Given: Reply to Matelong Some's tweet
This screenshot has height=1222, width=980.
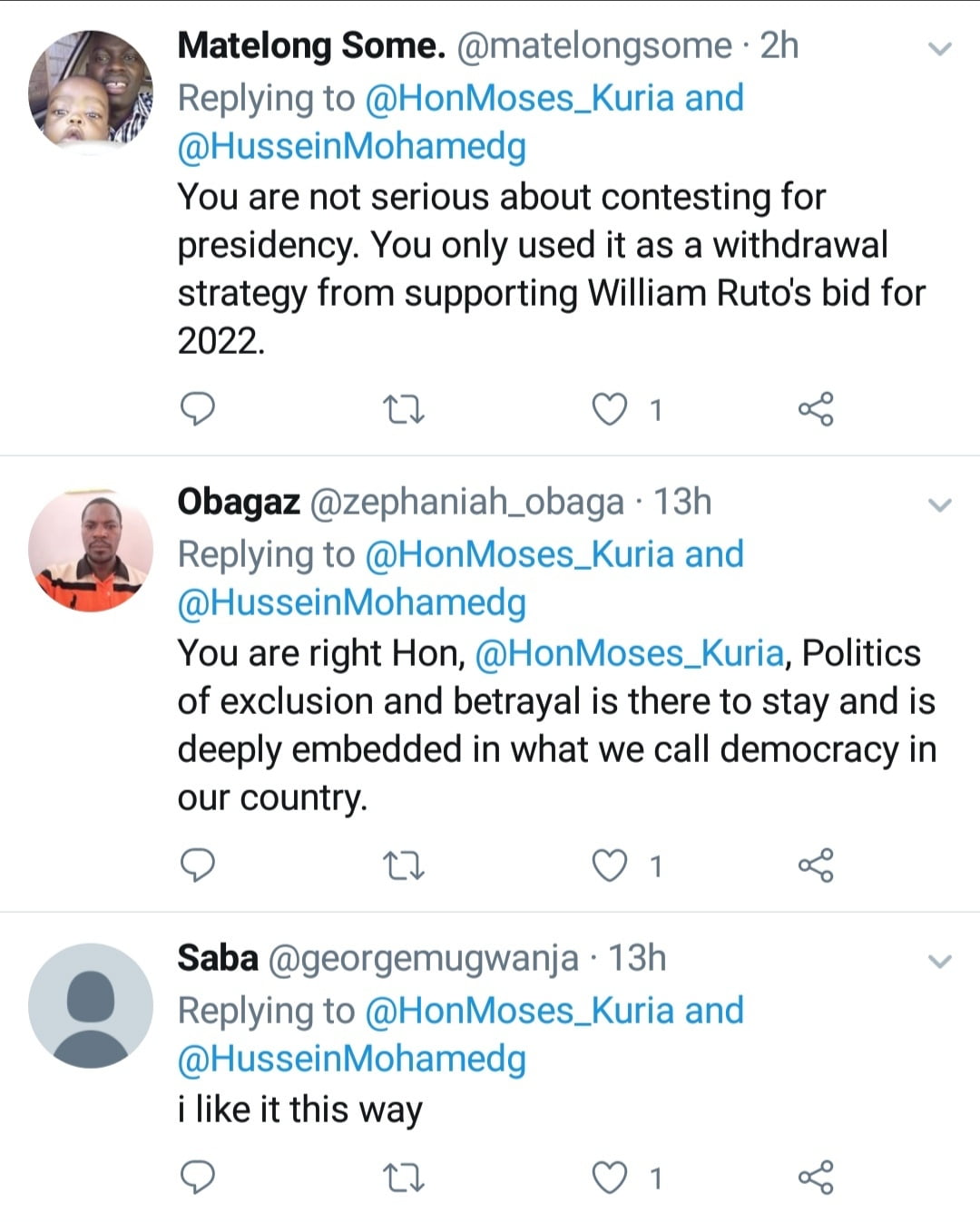Looking at the screenshot, I should point(198,409).
